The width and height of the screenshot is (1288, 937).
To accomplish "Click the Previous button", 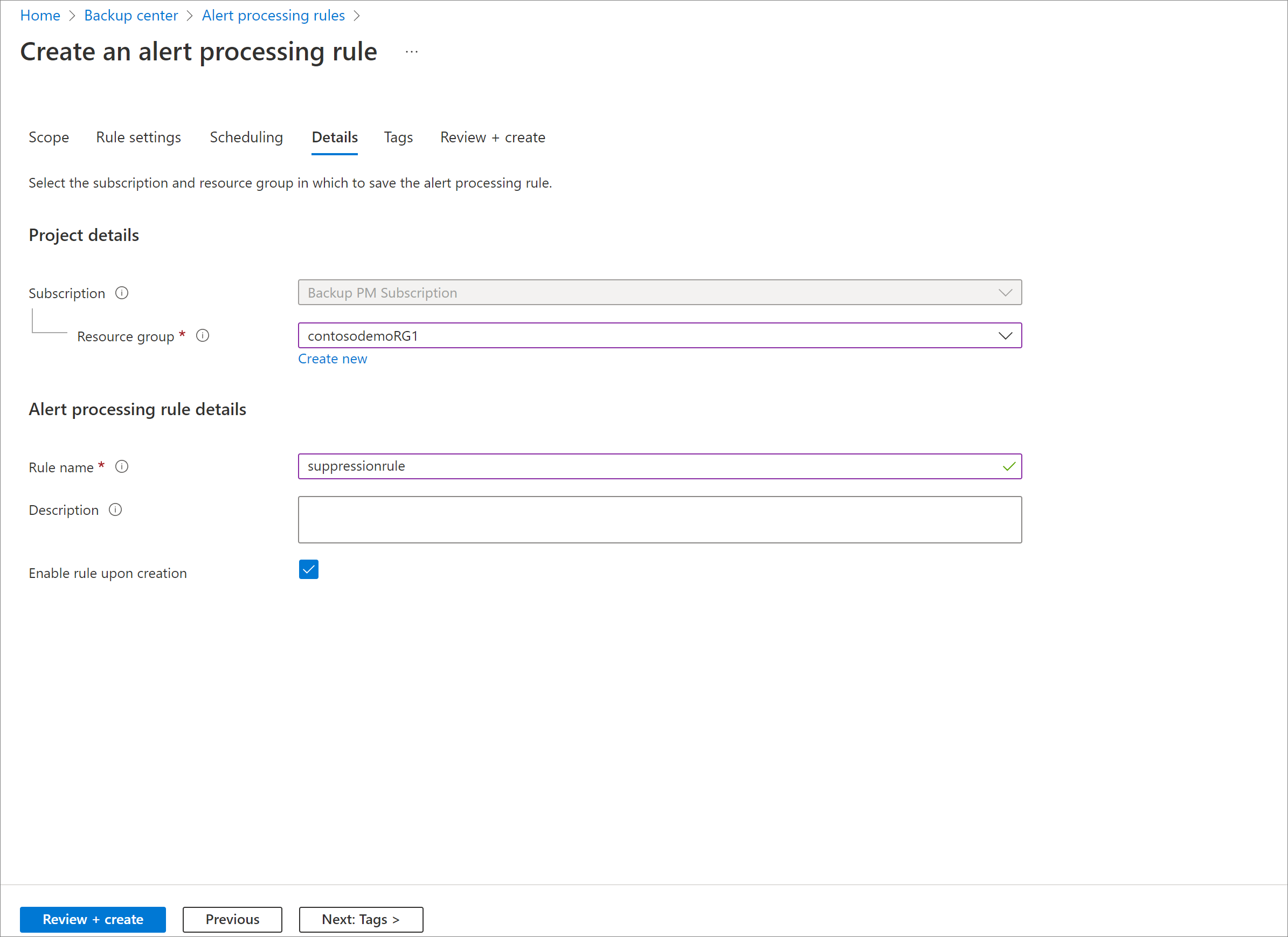I will tap(231, 918).
